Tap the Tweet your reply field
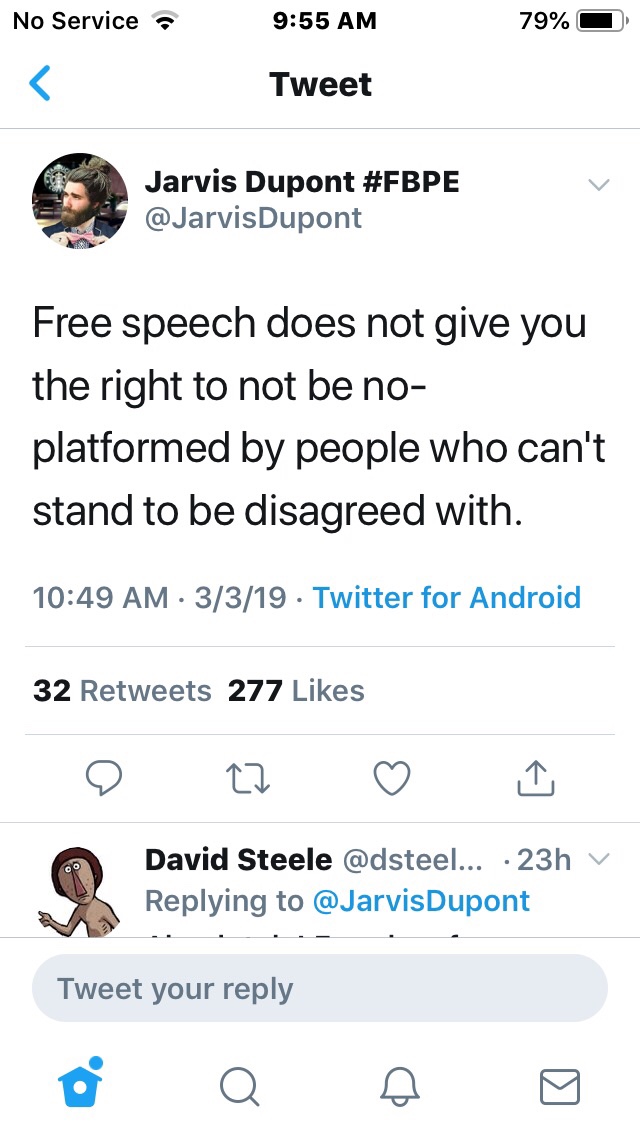Viewport: 640px width, 1136px height. click(320, 989)
